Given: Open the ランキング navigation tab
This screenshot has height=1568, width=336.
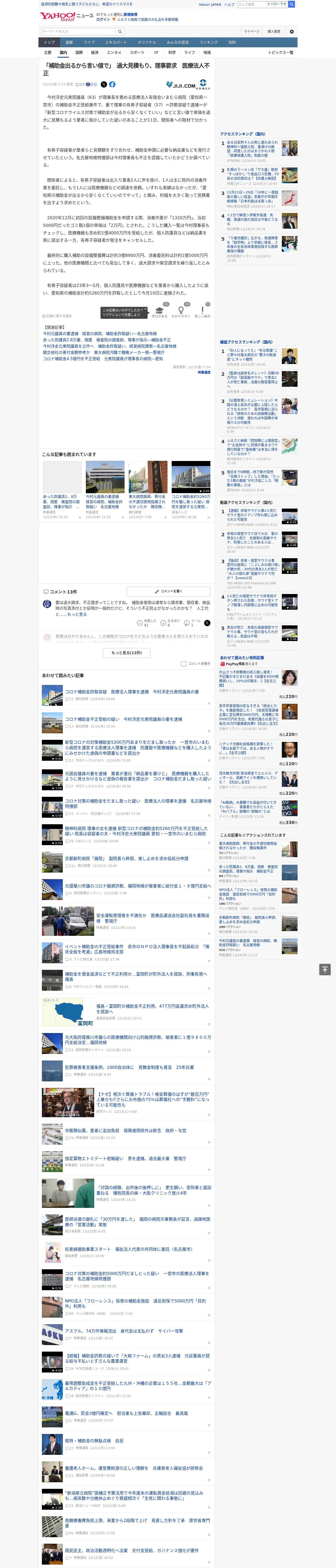Looking at the screenshot, I should coord(209,42).
